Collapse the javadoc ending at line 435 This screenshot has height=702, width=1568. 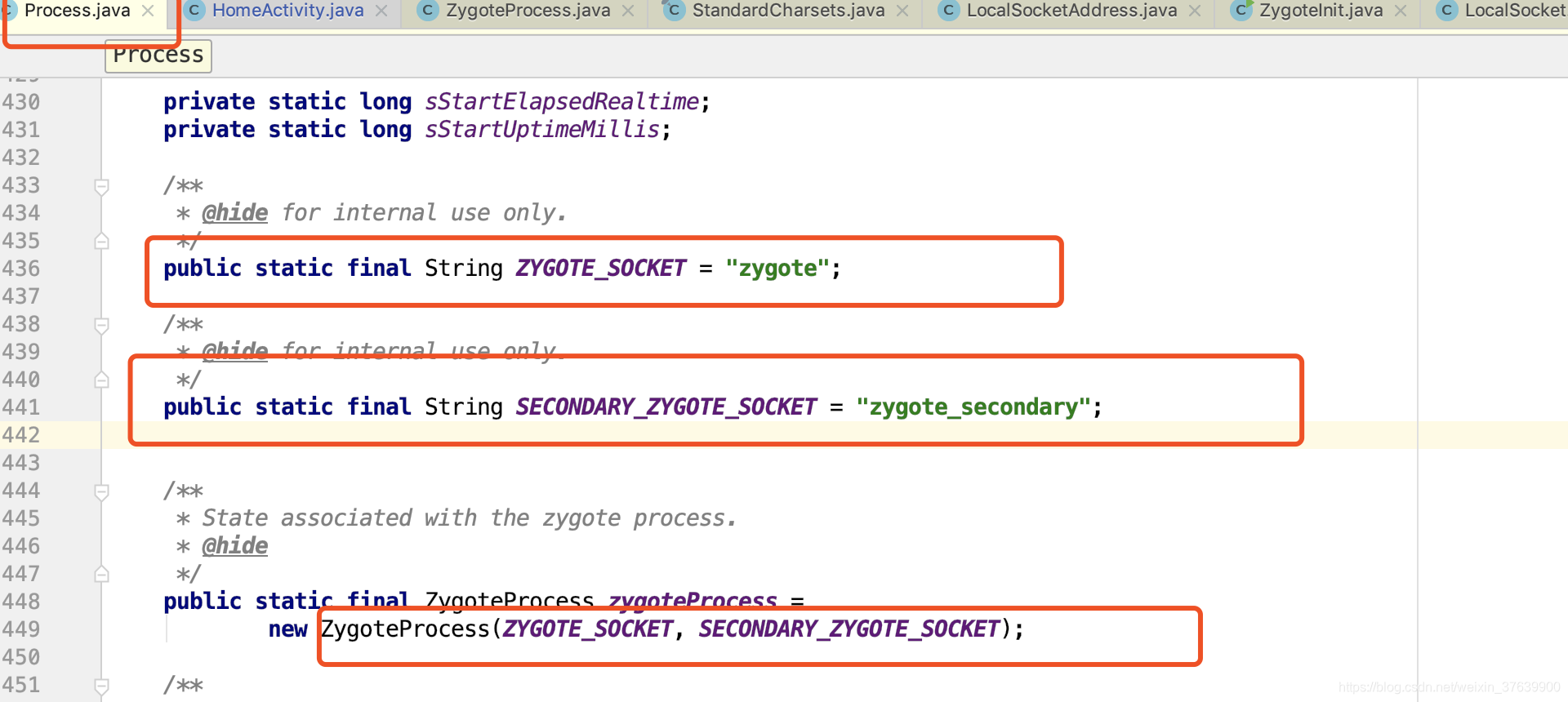click(101, 242)
